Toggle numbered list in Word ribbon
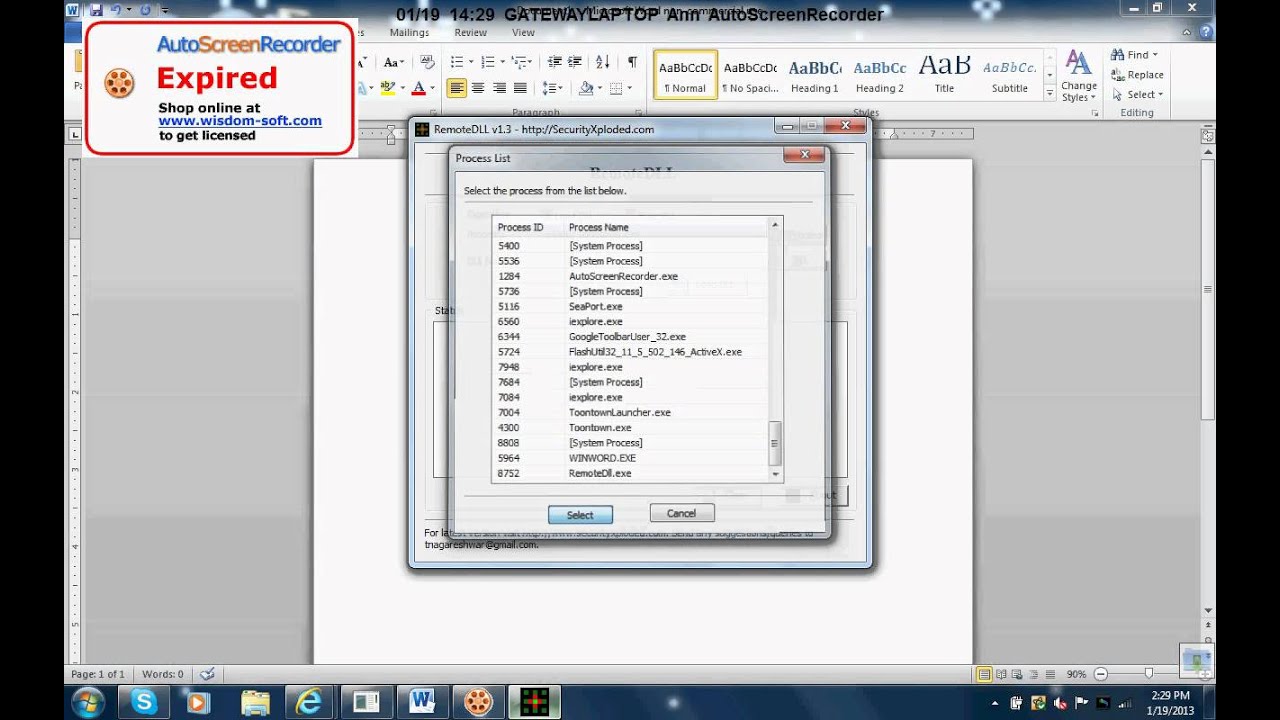Viewport: 1280px width, 720px height. tap(490, 62)
